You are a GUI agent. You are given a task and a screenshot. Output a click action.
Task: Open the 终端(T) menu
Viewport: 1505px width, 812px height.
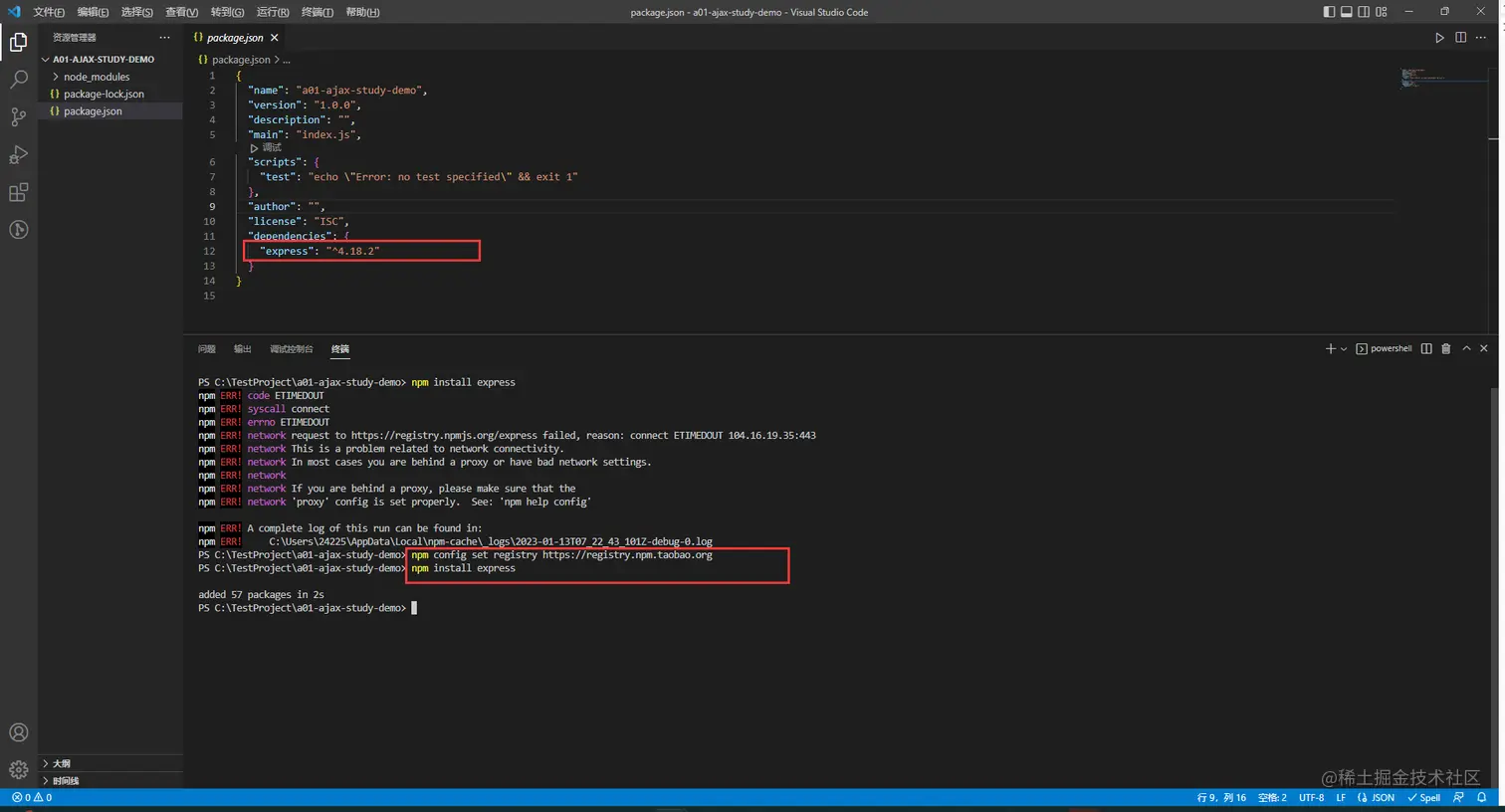[x=318, y=12]
